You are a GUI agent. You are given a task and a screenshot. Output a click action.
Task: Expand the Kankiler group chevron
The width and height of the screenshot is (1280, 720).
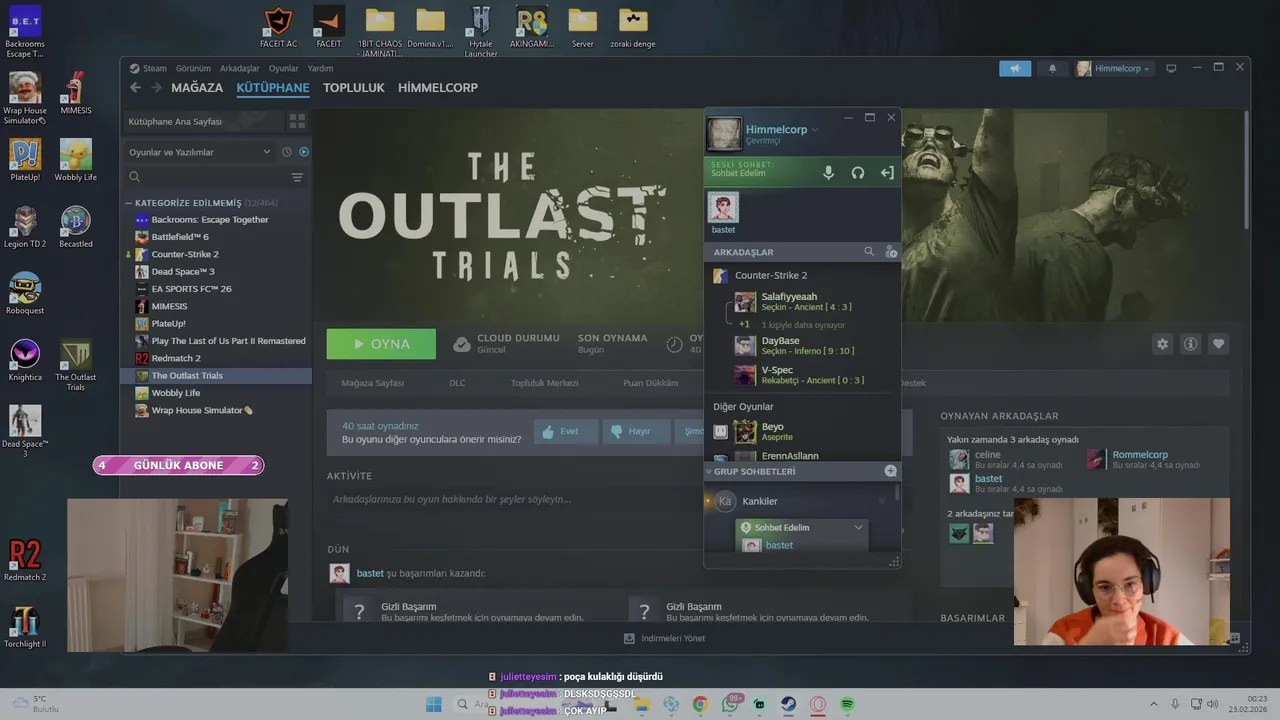pyautogui.click(x=882, y=501)
